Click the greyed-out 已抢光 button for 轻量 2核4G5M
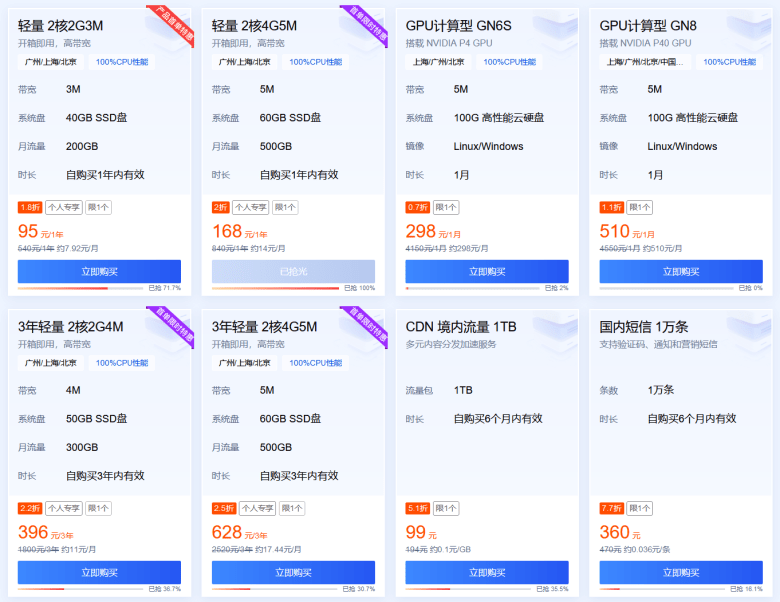780x602 pixels. coord(293,272)
